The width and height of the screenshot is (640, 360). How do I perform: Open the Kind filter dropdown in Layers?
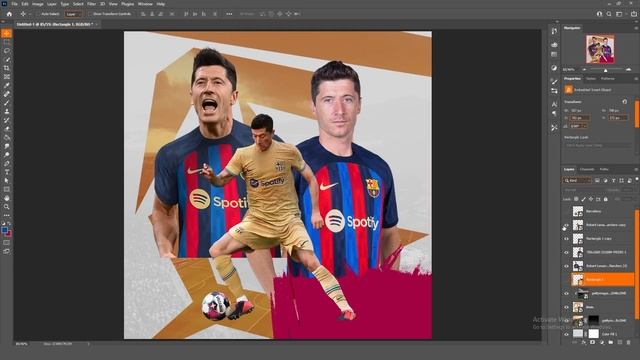click(577, 180)
